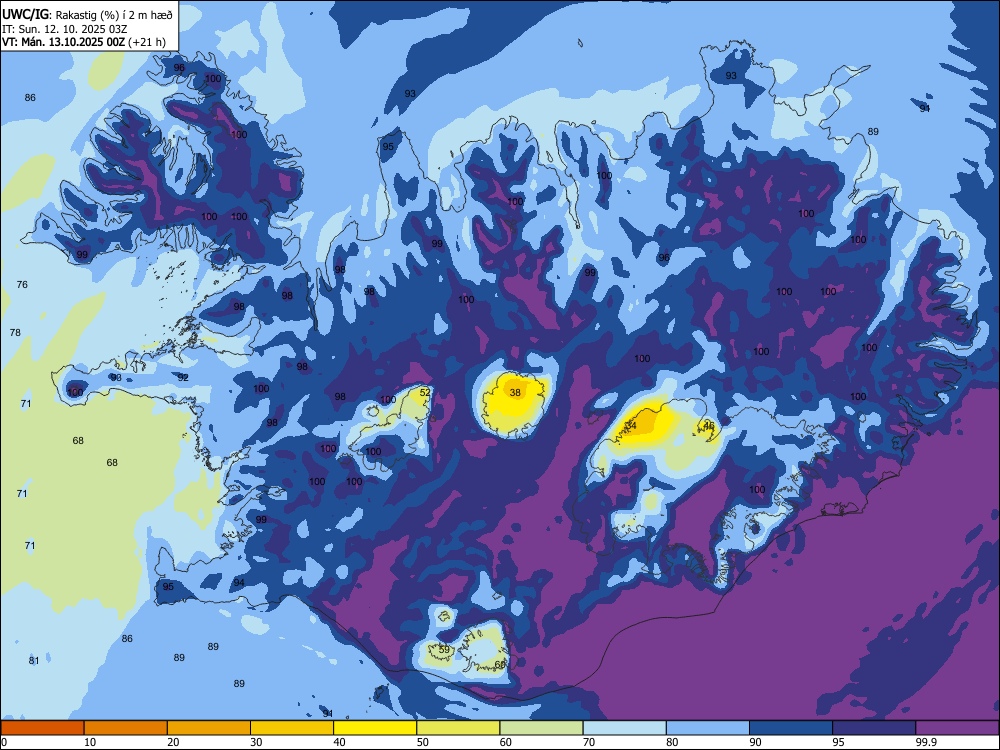Click the '30' legend scale label
The image size is (1000, 750).
point(256,742)
